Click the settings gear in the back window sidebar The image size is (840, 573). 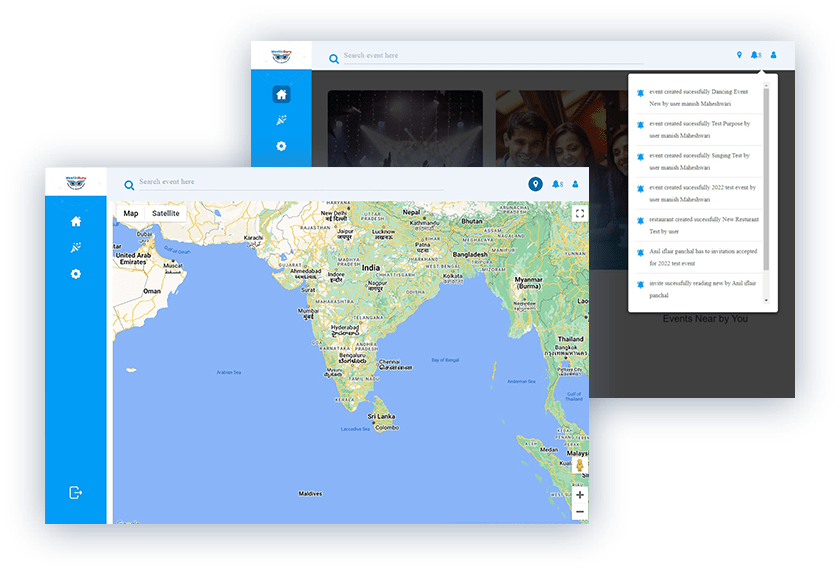click(x=281, y=146)
